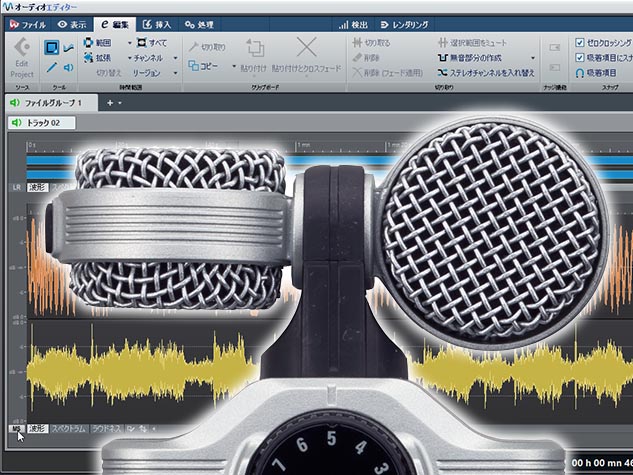Click the check-mark icon beside ラウドネス
The width and height of the screenshot is (633, 475).
(130, 429)
